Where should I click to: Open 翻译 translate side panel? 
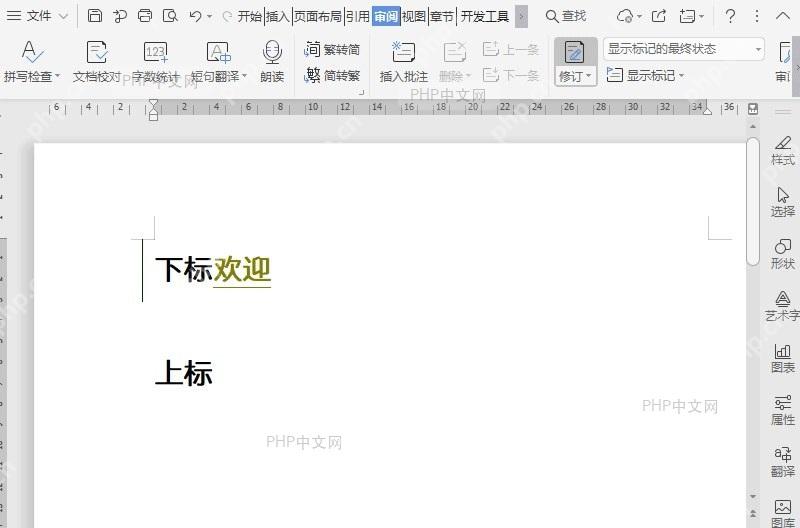coord(783,462)
